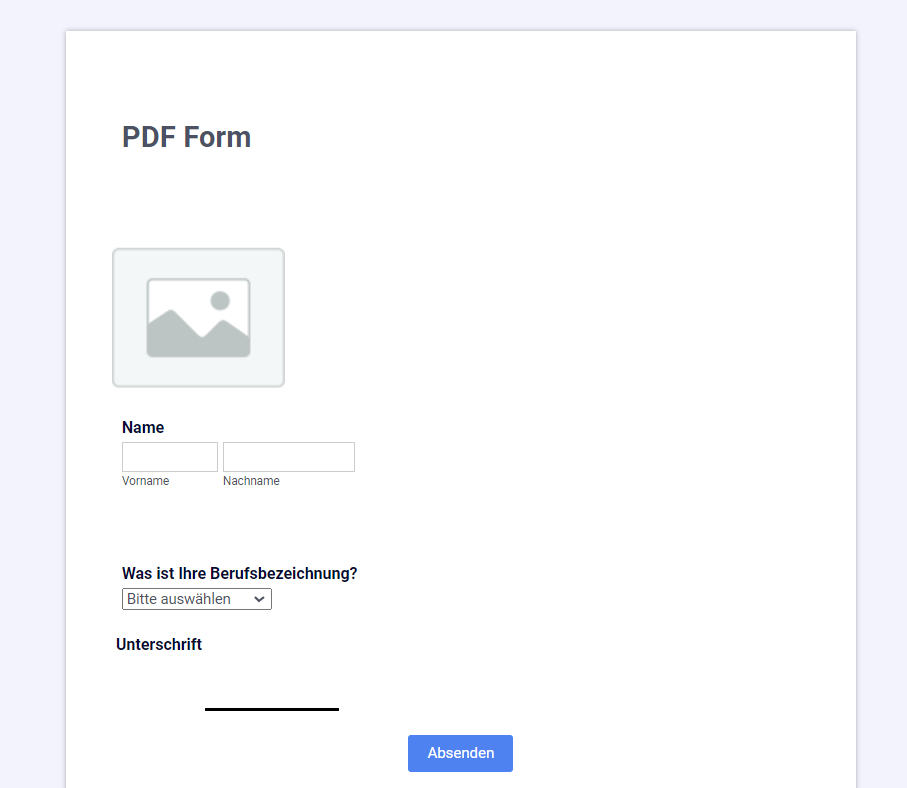
Task: Click the sun circle in the image icon
Action: (x=220, y=301)
